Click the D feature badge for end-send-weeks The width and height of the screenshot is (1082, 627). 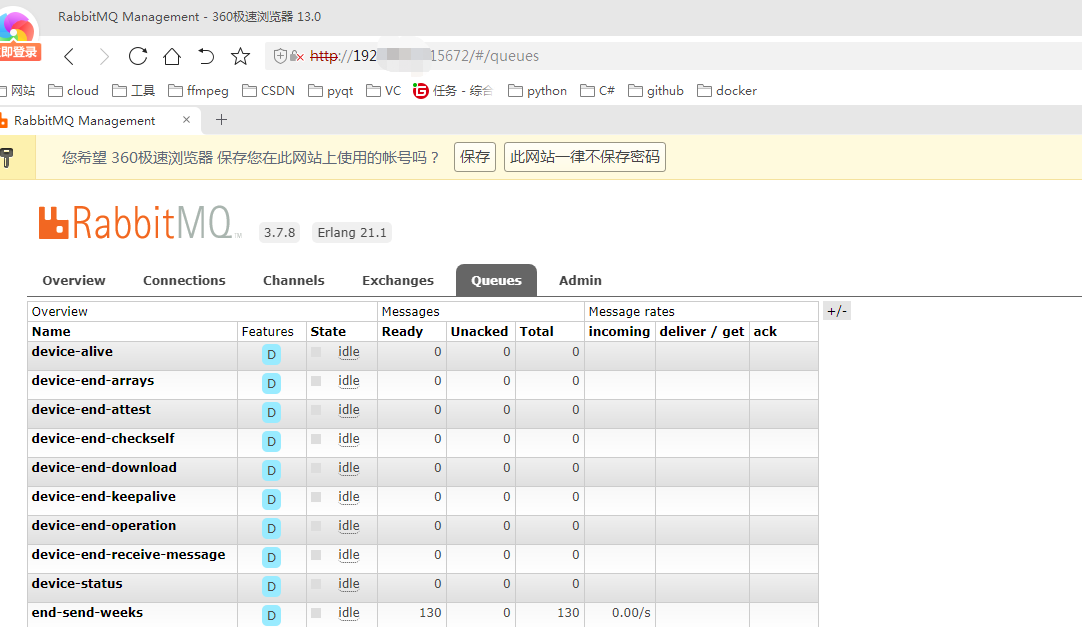(271, 616)
